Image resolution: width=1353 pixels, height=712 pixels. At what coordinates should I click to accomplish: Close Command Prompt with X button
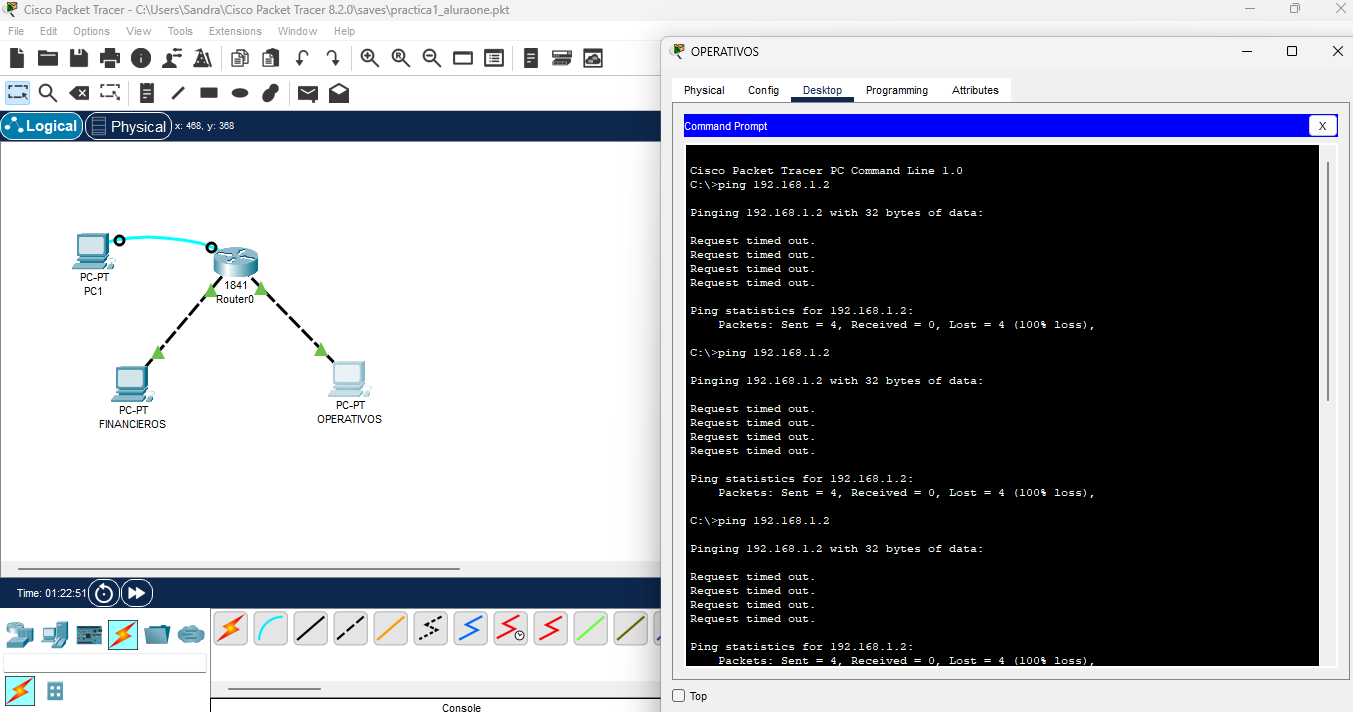(1322, 126)
